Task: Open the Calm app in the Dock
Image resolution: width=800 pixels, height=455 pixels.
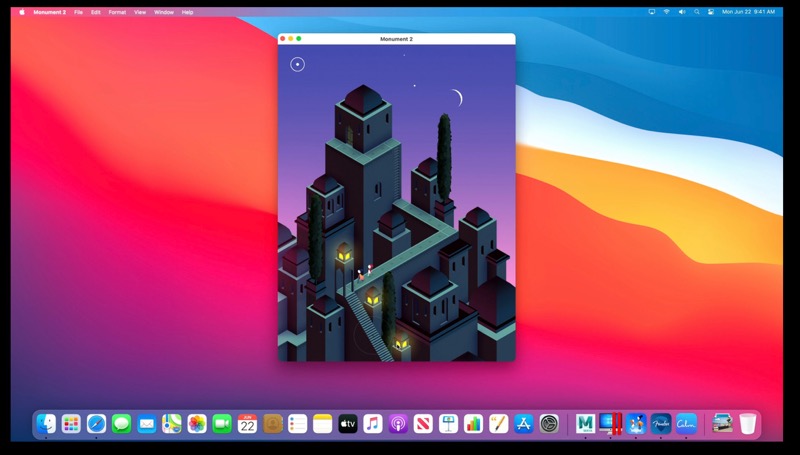Action: pyautogui.click(x=686, y=423)
